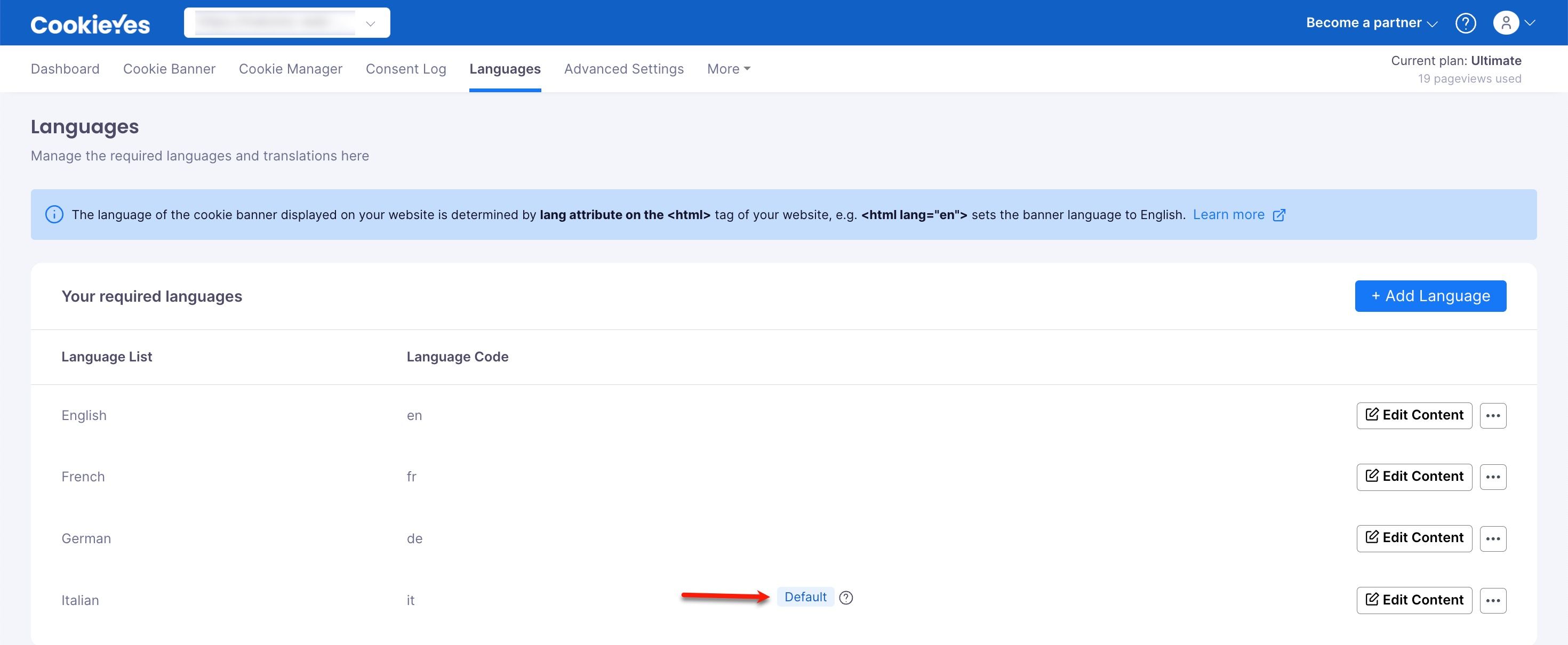Click the help icon next to Default badge
Image resolution: width=1568 pixels, height=645 pixels.
(x=845, y=598)
